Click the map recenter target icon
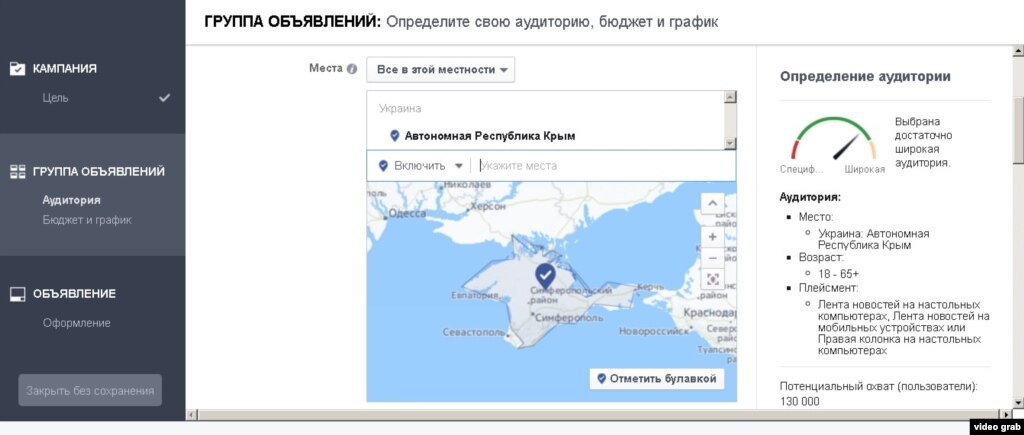 [712, 280]
